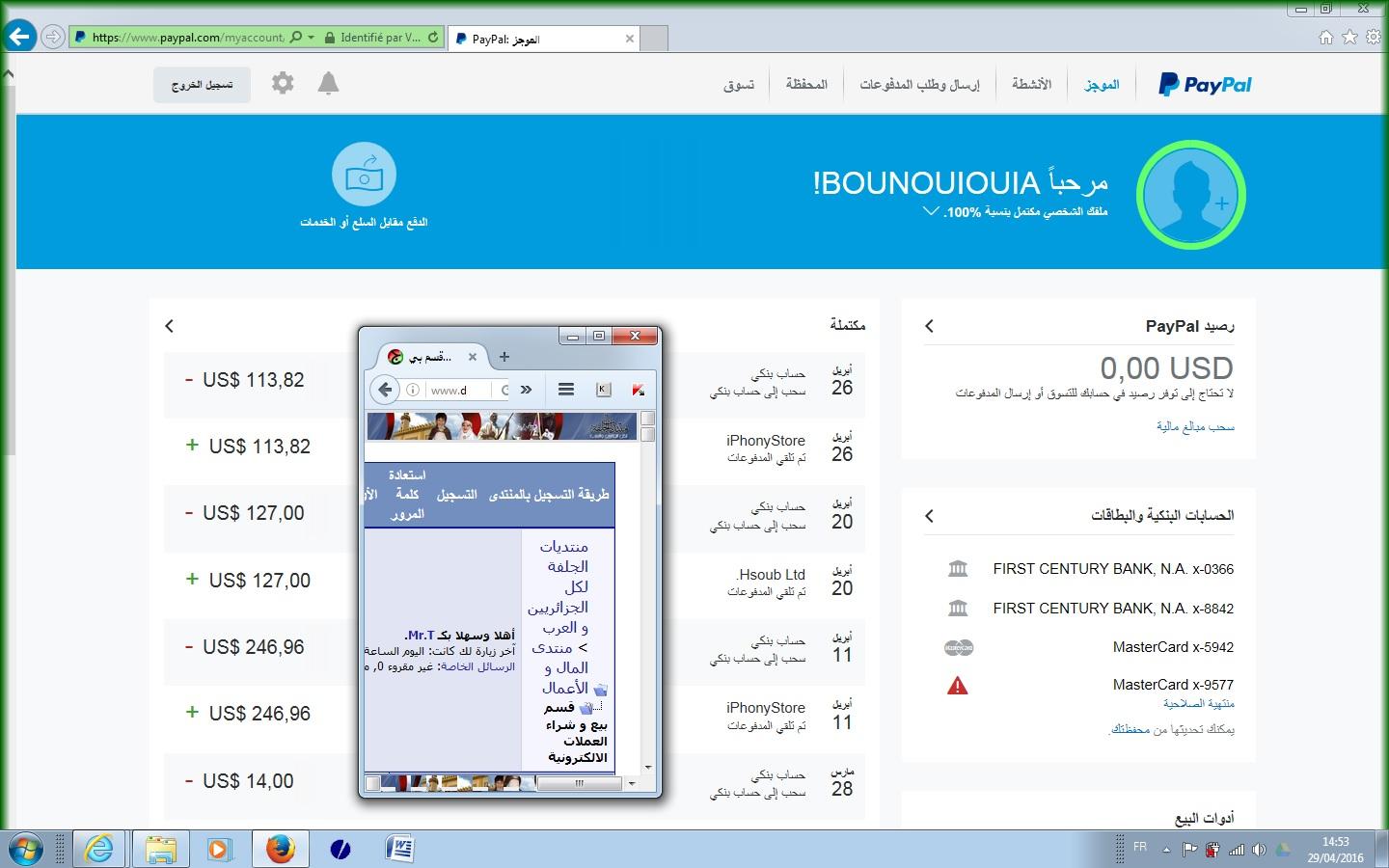Close the PayPal tab in Internet Explorer

pyautogui.click(x=630, y=39)
